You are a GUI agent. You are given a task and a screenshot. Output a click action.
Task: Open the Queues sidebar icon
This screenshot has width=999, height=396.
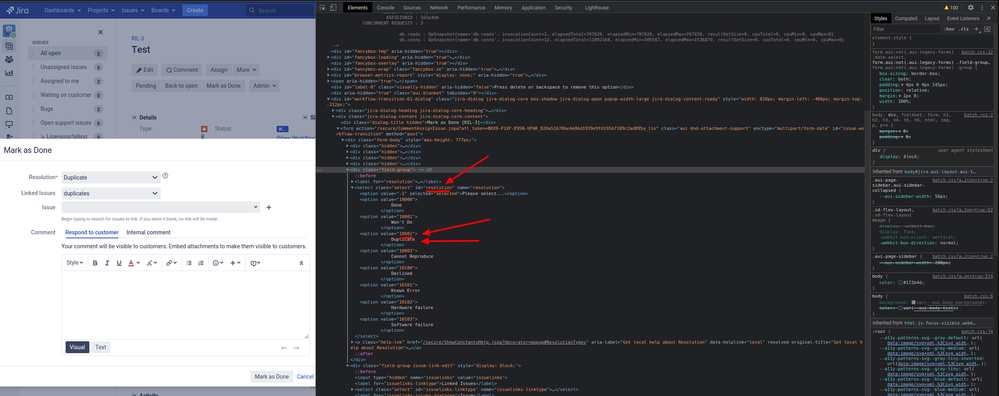(x=9, y=46)
